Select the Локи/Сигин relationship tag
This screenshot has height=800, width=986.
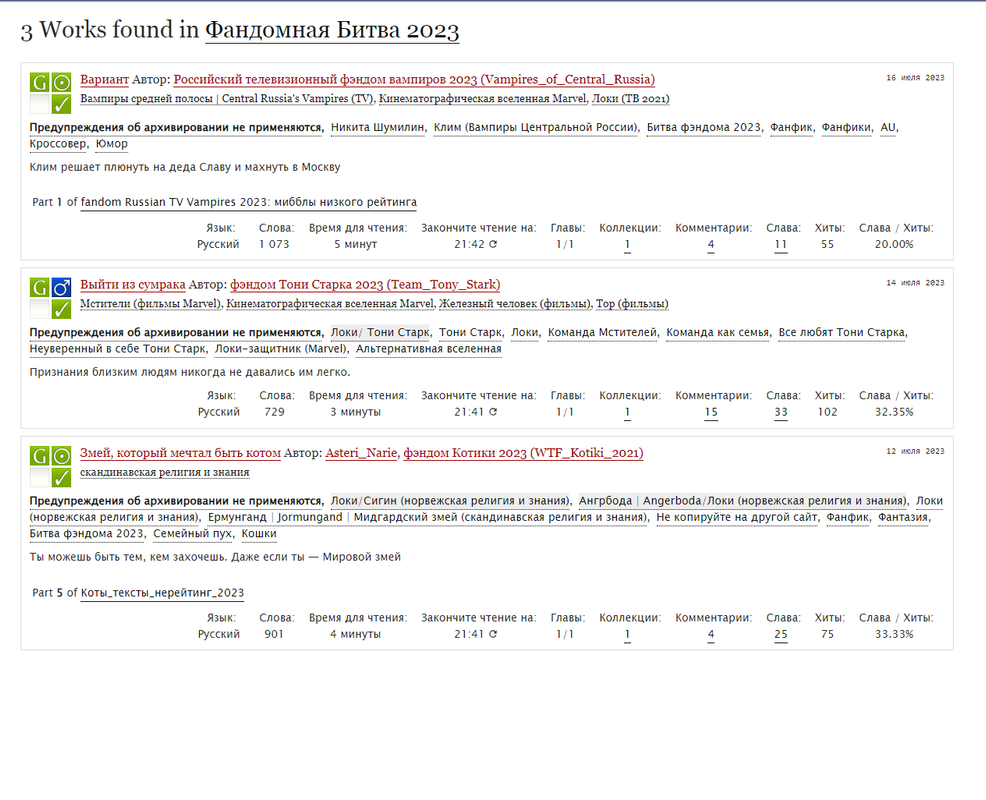click(x=450, y=501)
